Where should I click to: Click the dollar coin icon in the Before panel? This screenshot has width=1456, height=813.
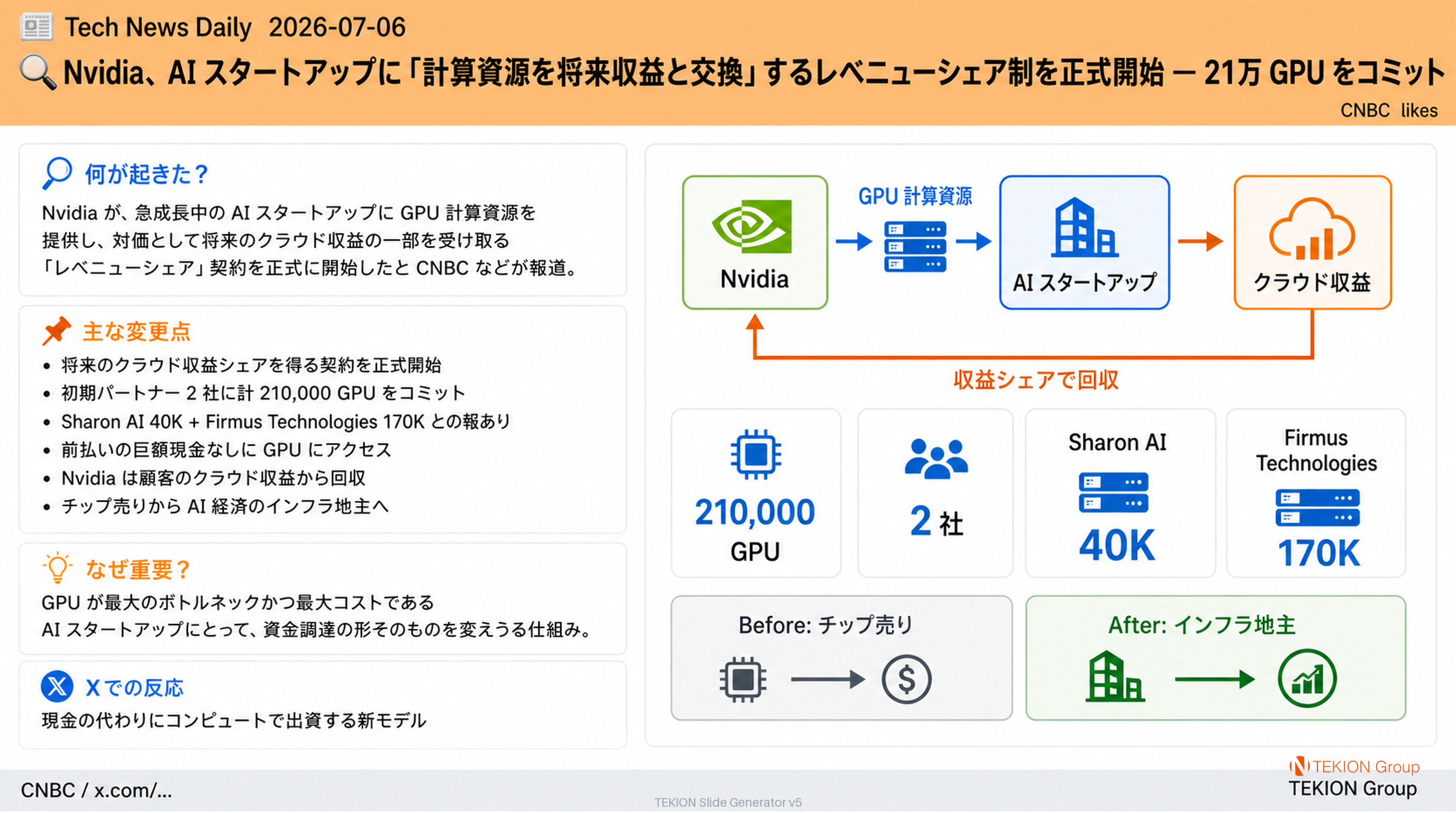907,679
